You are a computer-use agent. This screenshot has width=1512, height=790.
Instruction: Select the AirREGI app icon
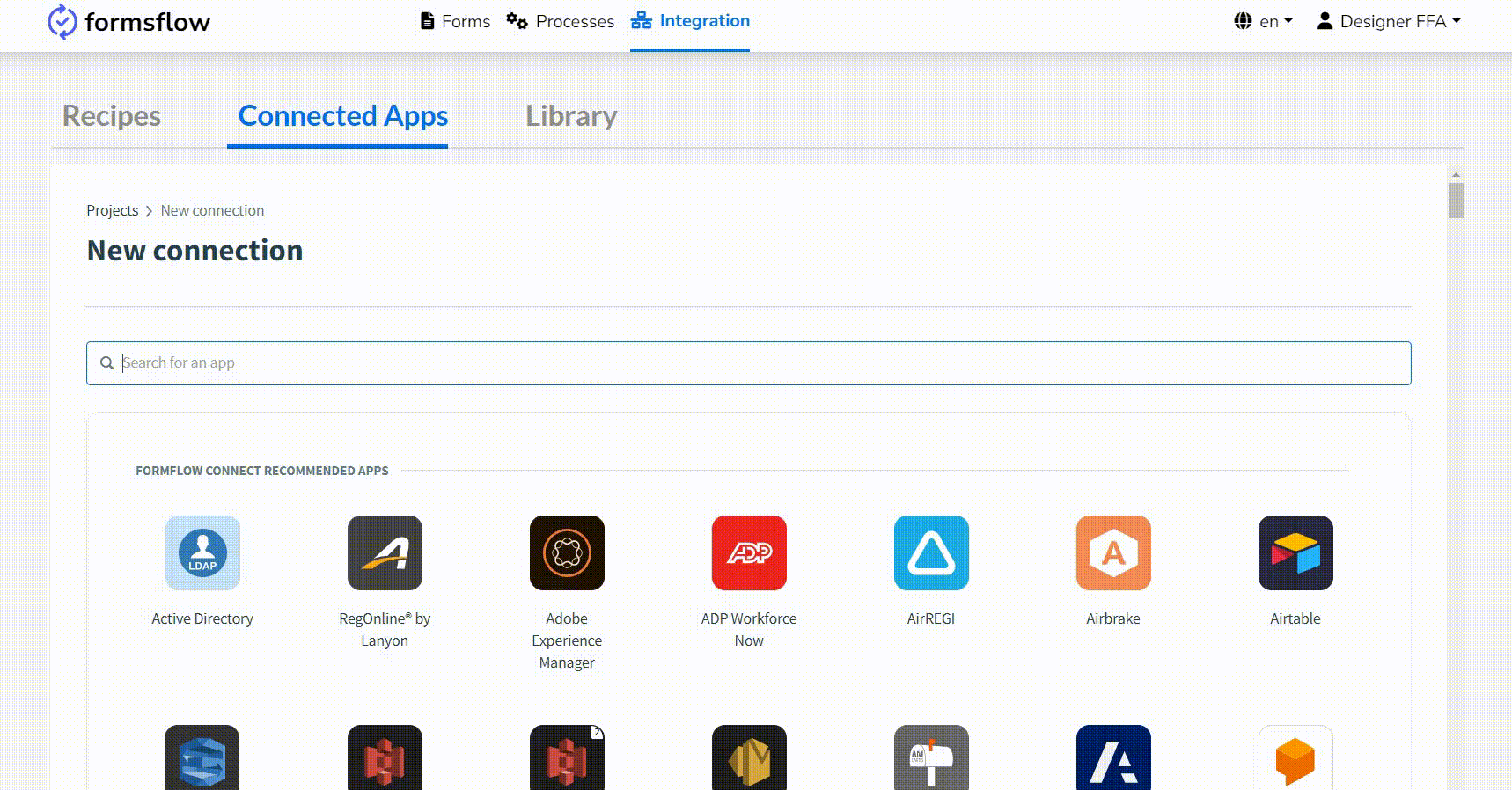tap(931, 552)
